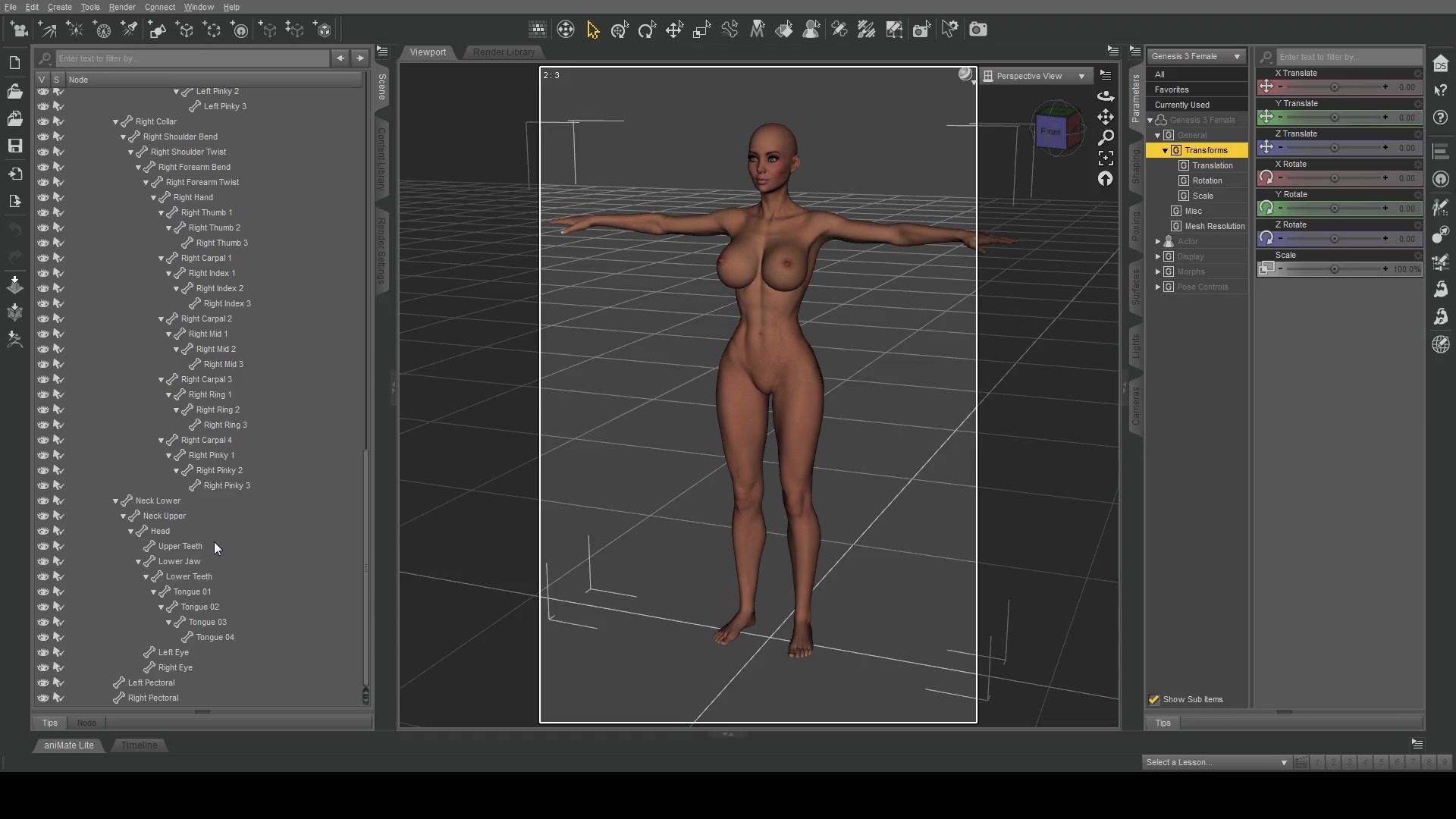Select the Scale tool in toolbar
The image size is (1456, 819).
tap(701, 30)
